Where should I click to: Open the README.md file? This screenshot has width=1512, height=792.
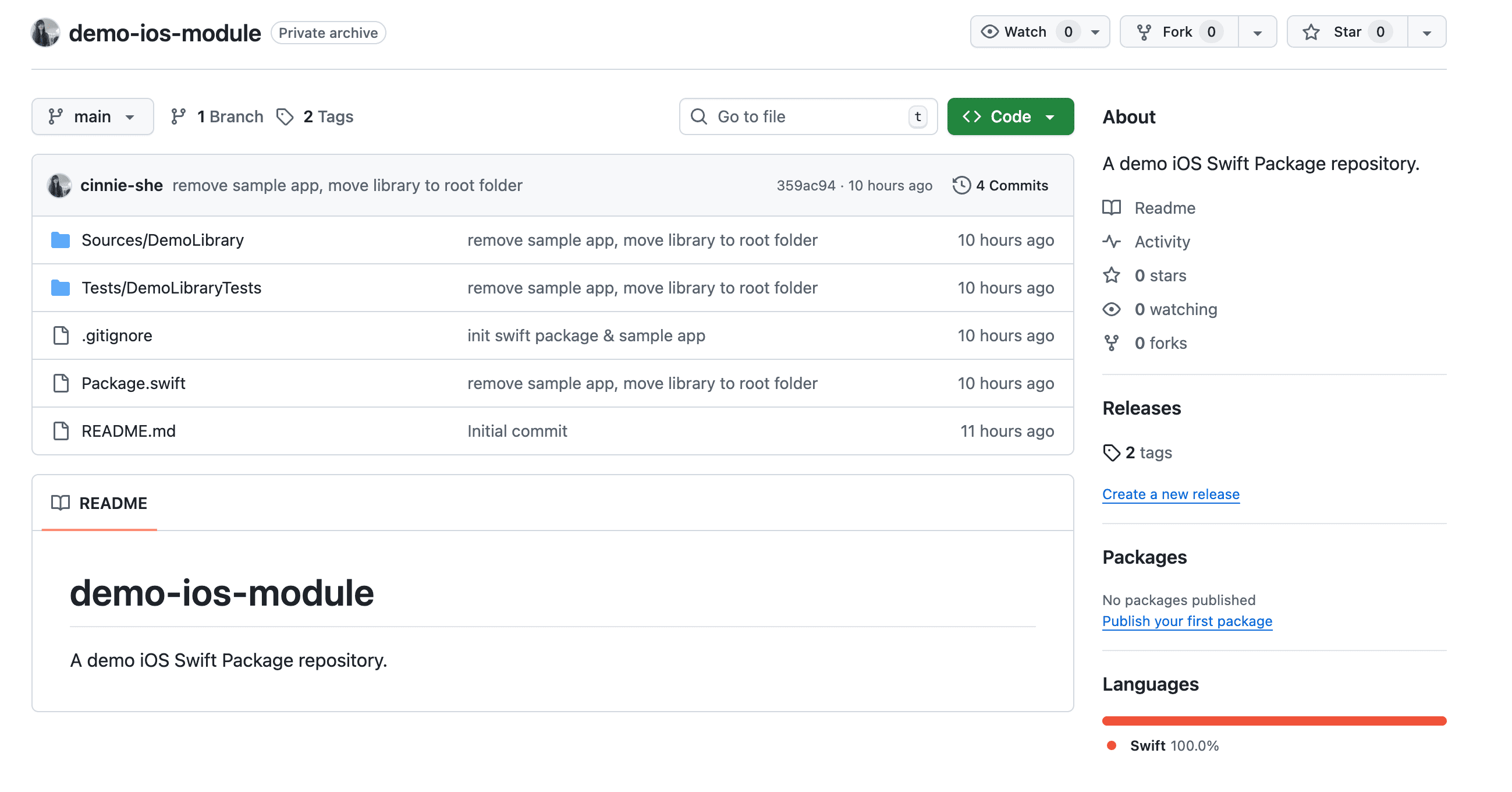click(x=128, y=431)
